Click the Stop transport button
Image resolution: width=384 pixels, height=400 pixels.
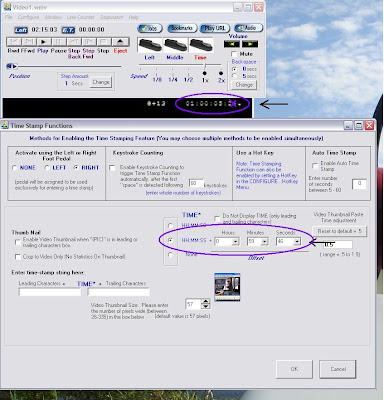pyautogui.click(x=104, y=42)
